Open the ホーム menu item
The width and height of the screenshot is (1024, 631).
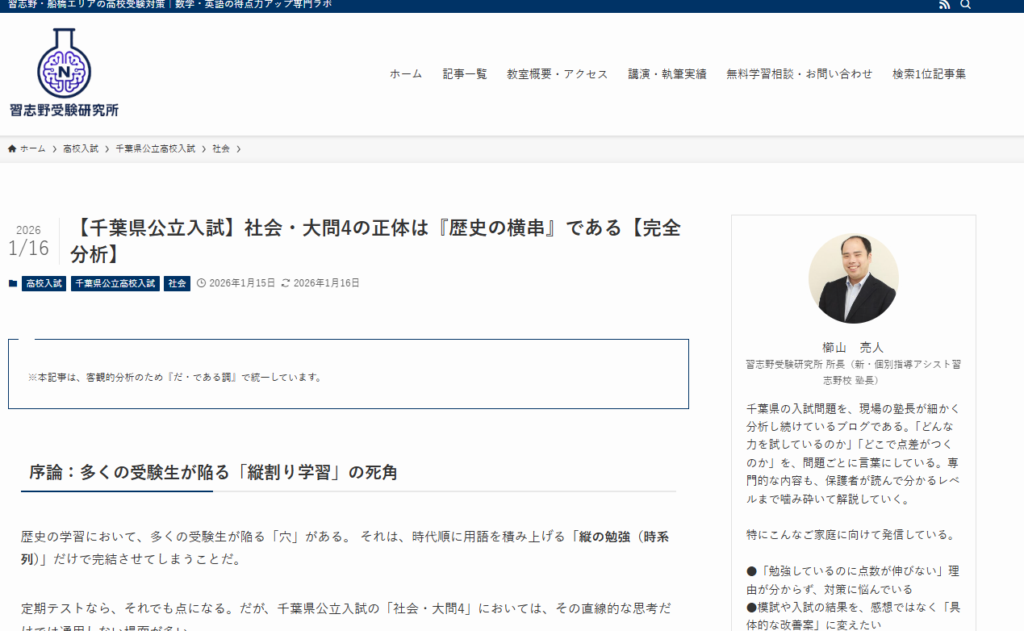click(406, 74)
